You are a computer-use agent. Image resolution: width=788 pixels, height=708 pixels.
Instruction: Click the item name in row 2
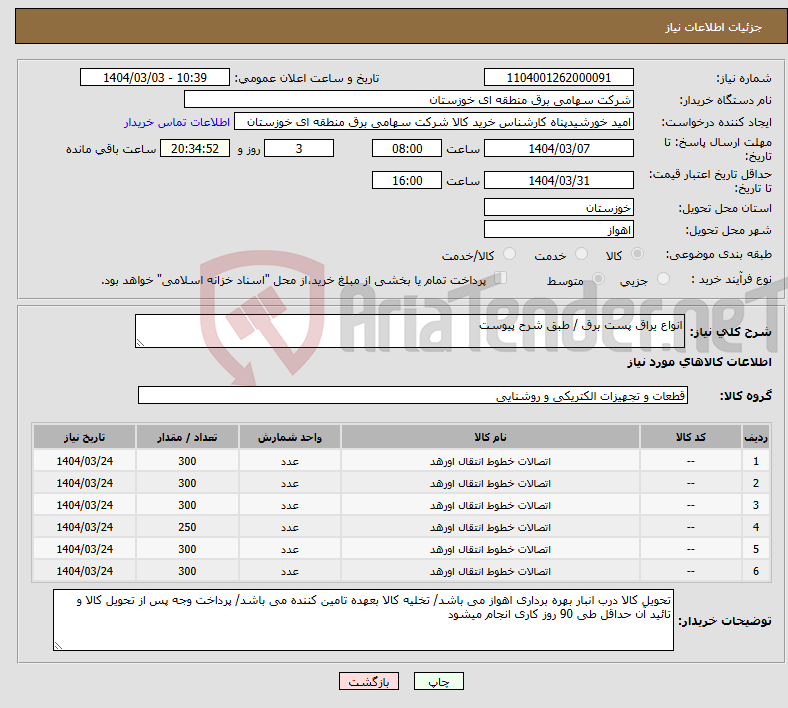[x=490, y=483]
